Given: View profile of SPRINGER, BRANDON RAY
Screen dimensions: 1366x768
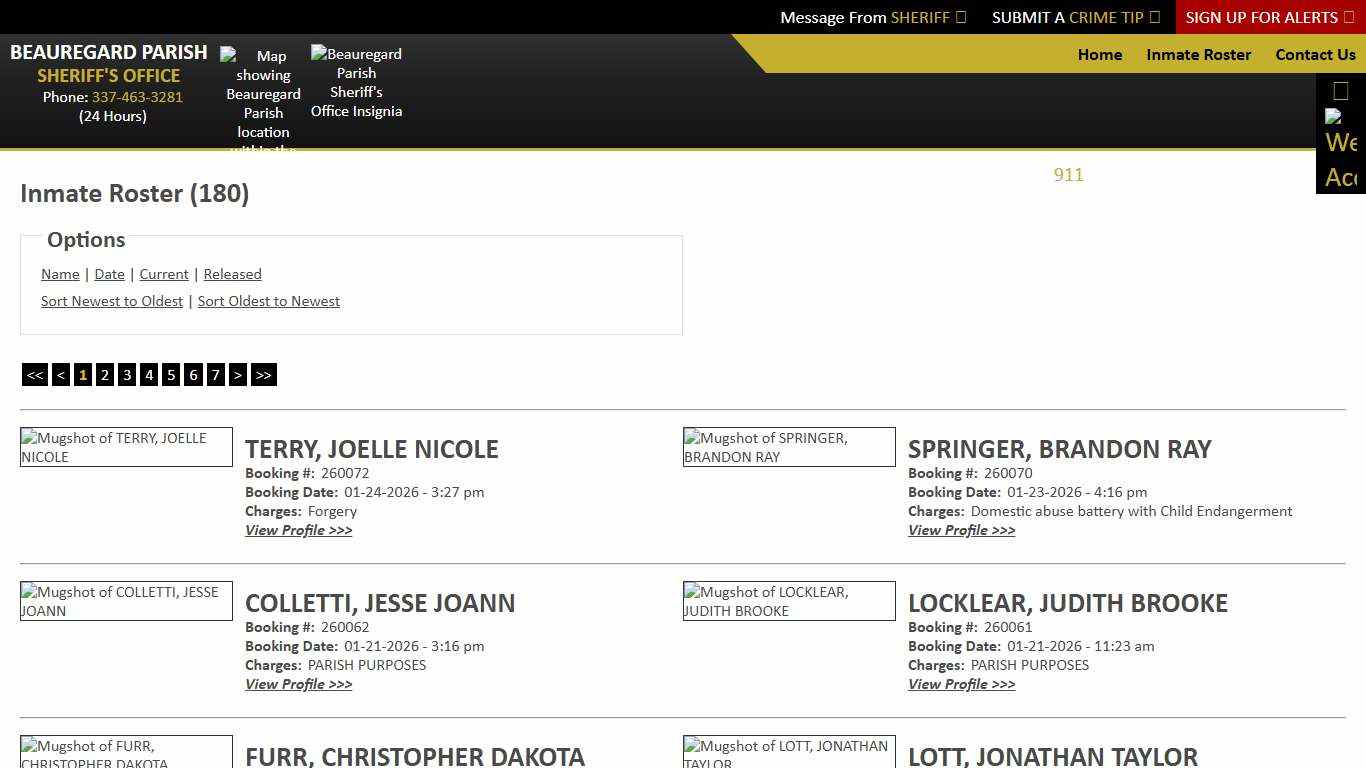Looking at the screenshot, I should pyautogui.click(x=961, y=530).
